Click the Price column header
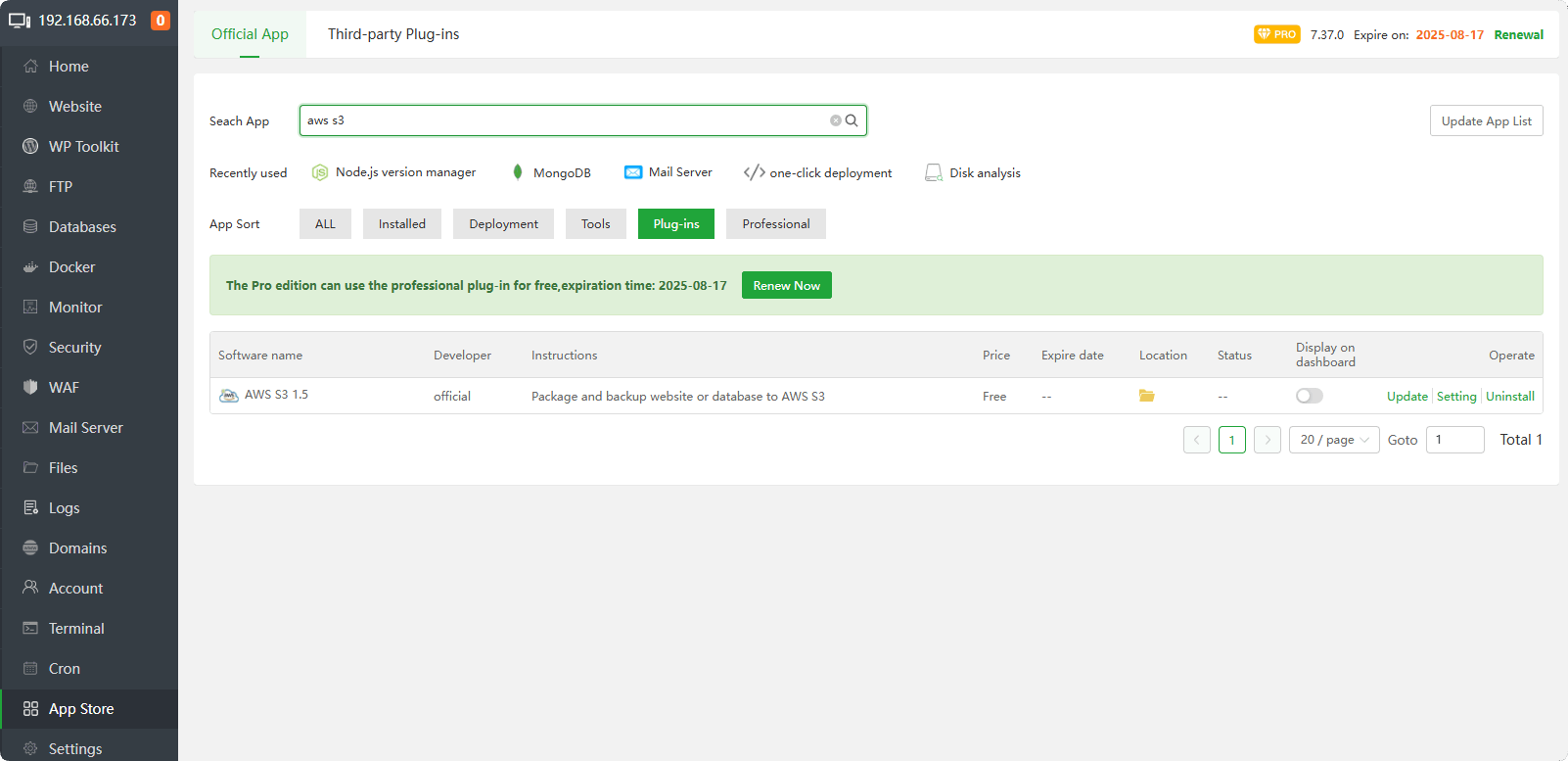1568x761 pixels. [996, 356]
